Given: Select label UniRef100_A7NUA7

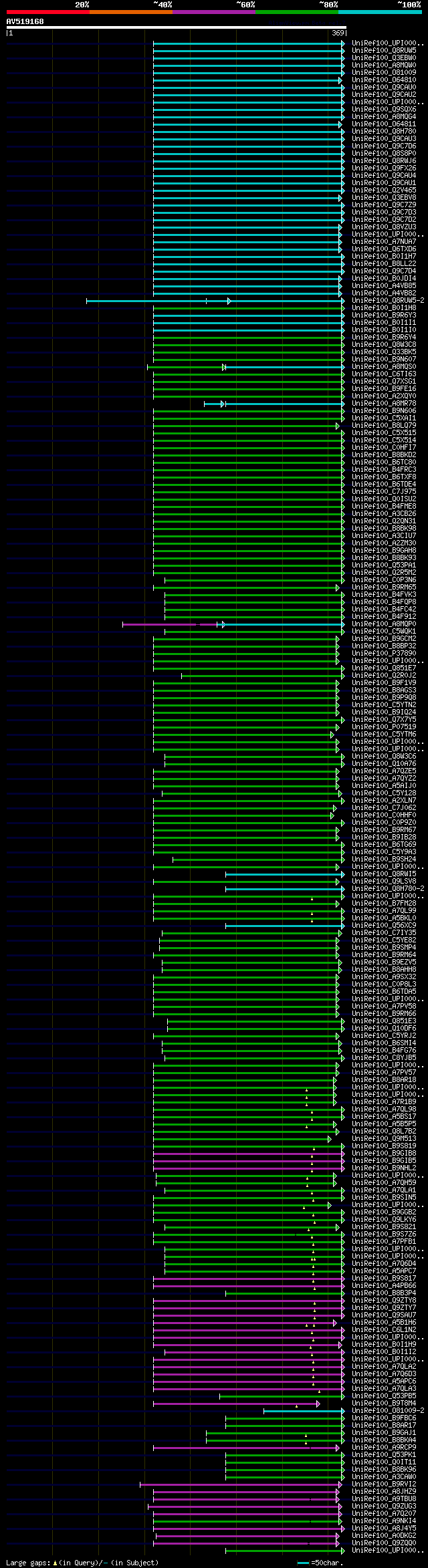Looking at the screenshot, I should [384, 241].
